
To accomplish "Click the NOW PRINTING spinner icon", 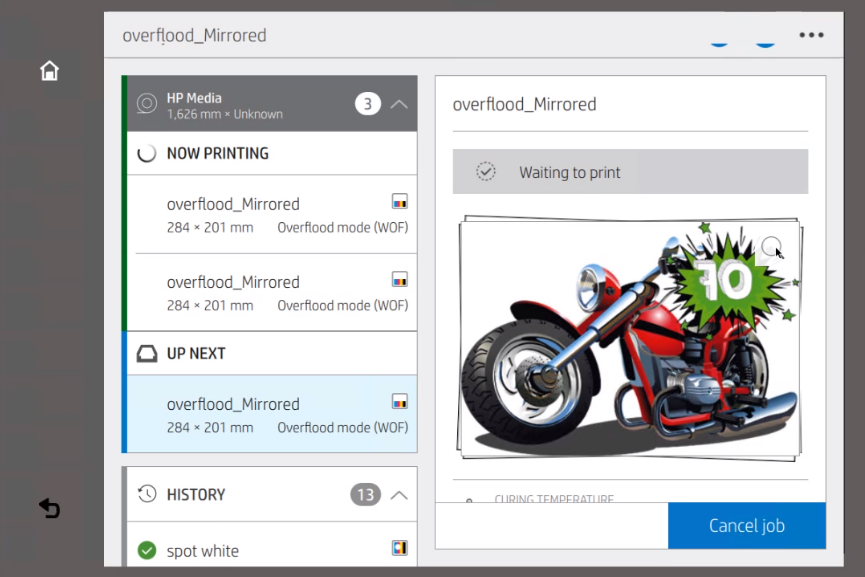I will [x=147, y=153].
